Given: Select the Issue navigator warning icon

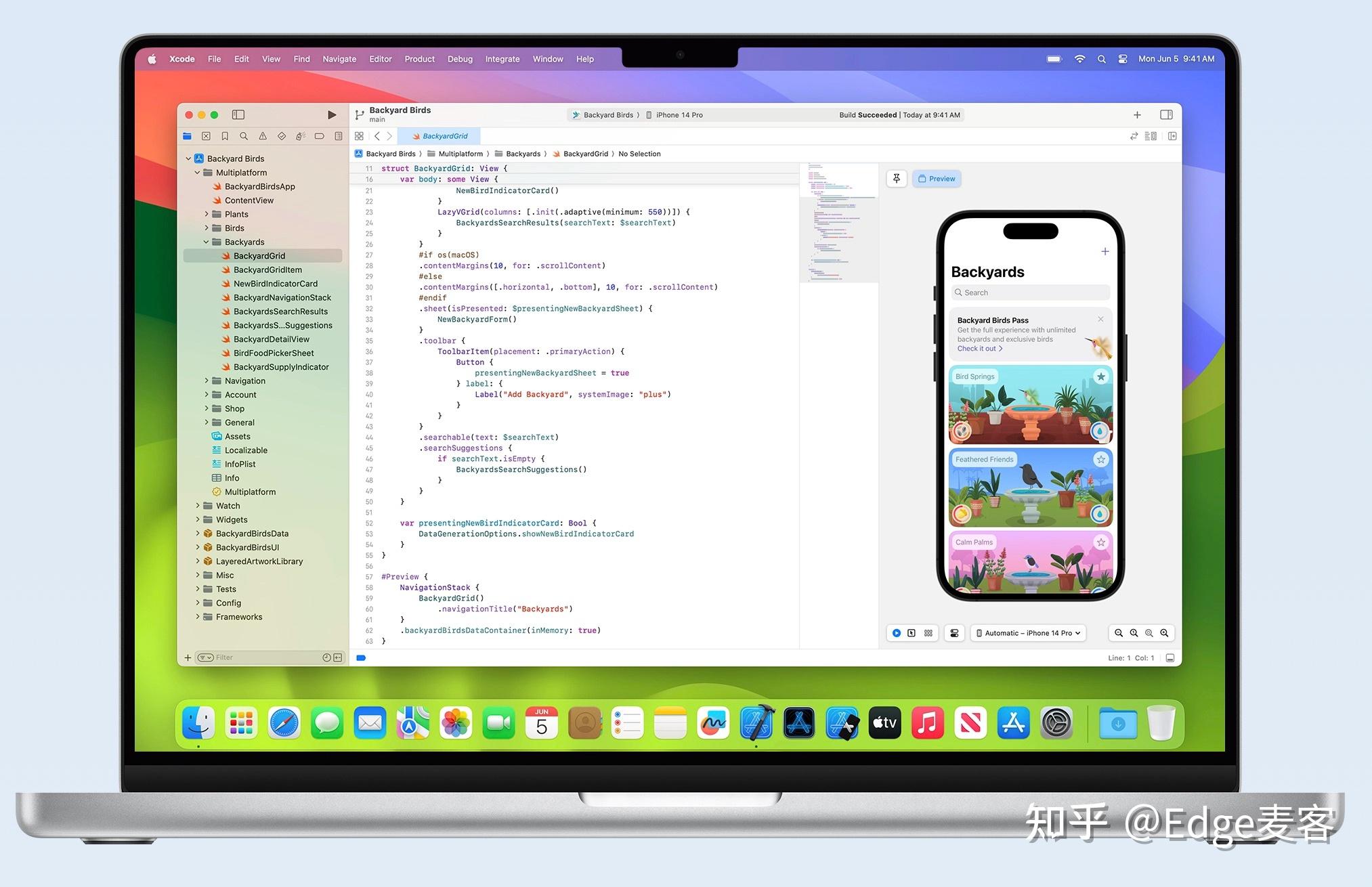Looking at the screenshot, I should 263,136.
